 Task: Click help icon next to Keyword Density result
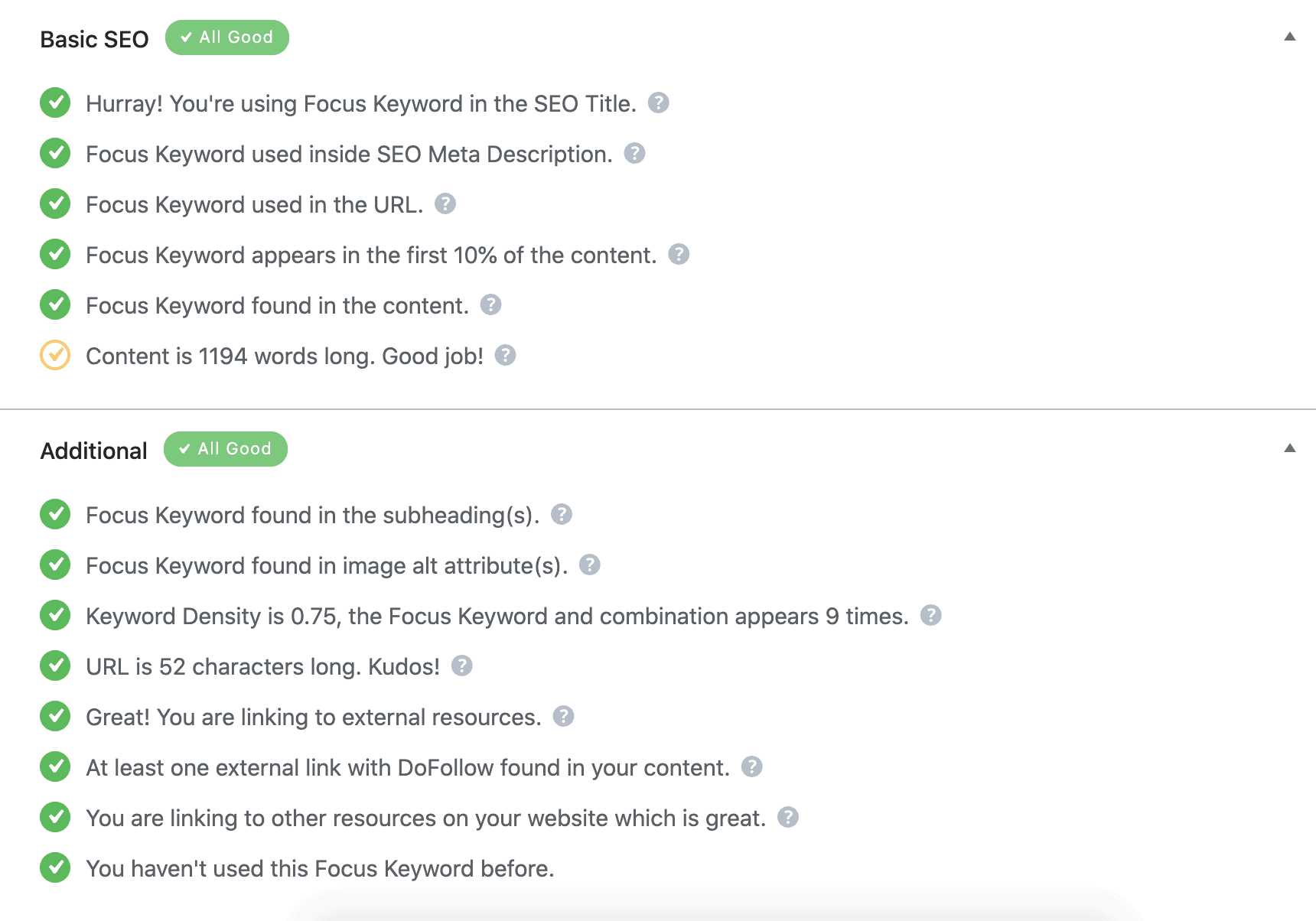tap(932, 616)
